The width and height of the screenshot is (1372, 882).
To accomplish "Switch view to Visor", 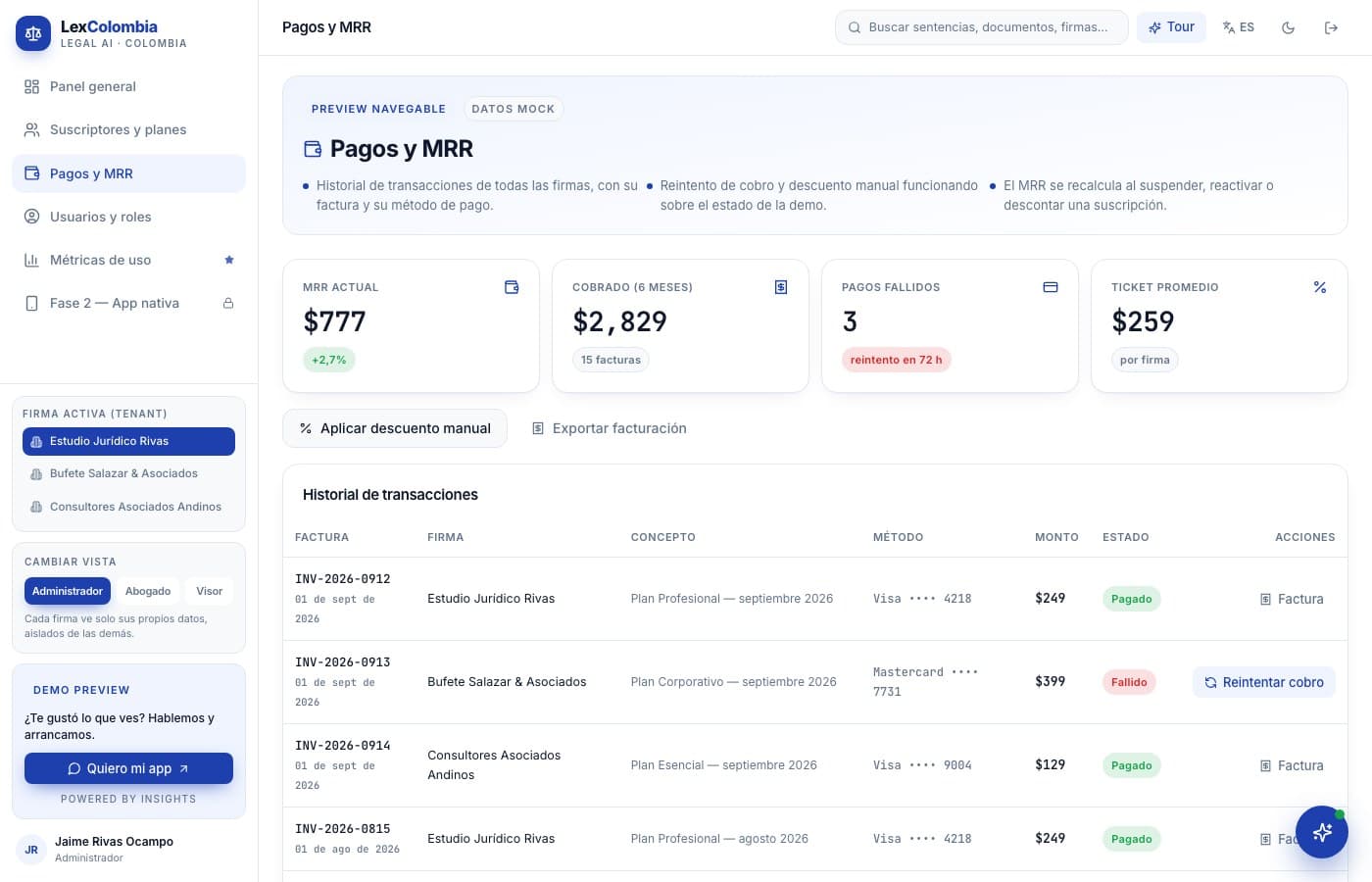I will click(x=209, y=591).
